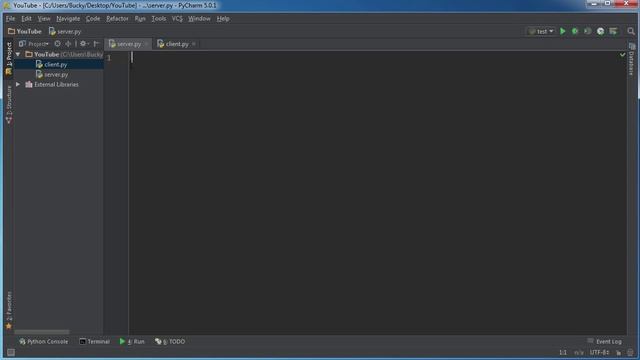Open the Event Log

[605, 342]
